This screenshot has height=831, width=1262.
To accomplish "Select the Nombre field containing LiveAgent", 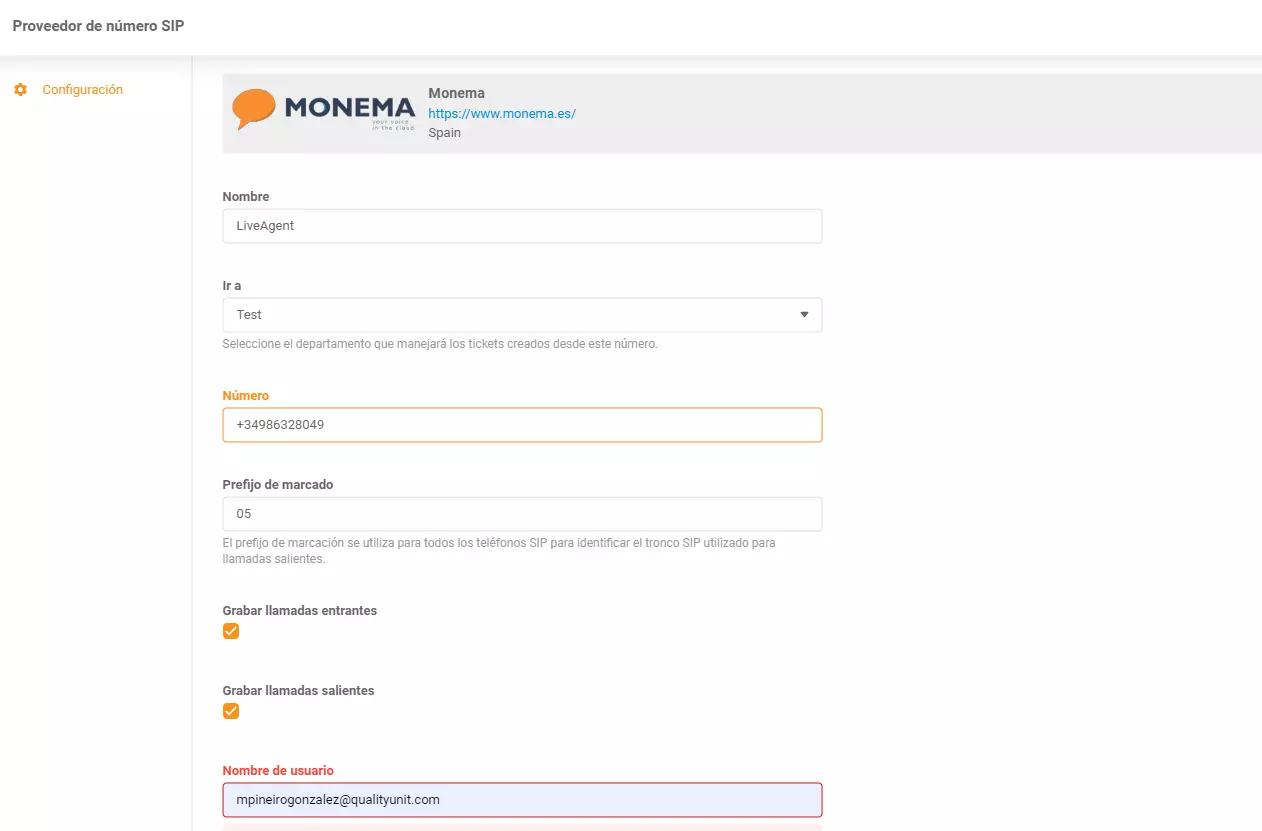I will [x=522, y=225].
